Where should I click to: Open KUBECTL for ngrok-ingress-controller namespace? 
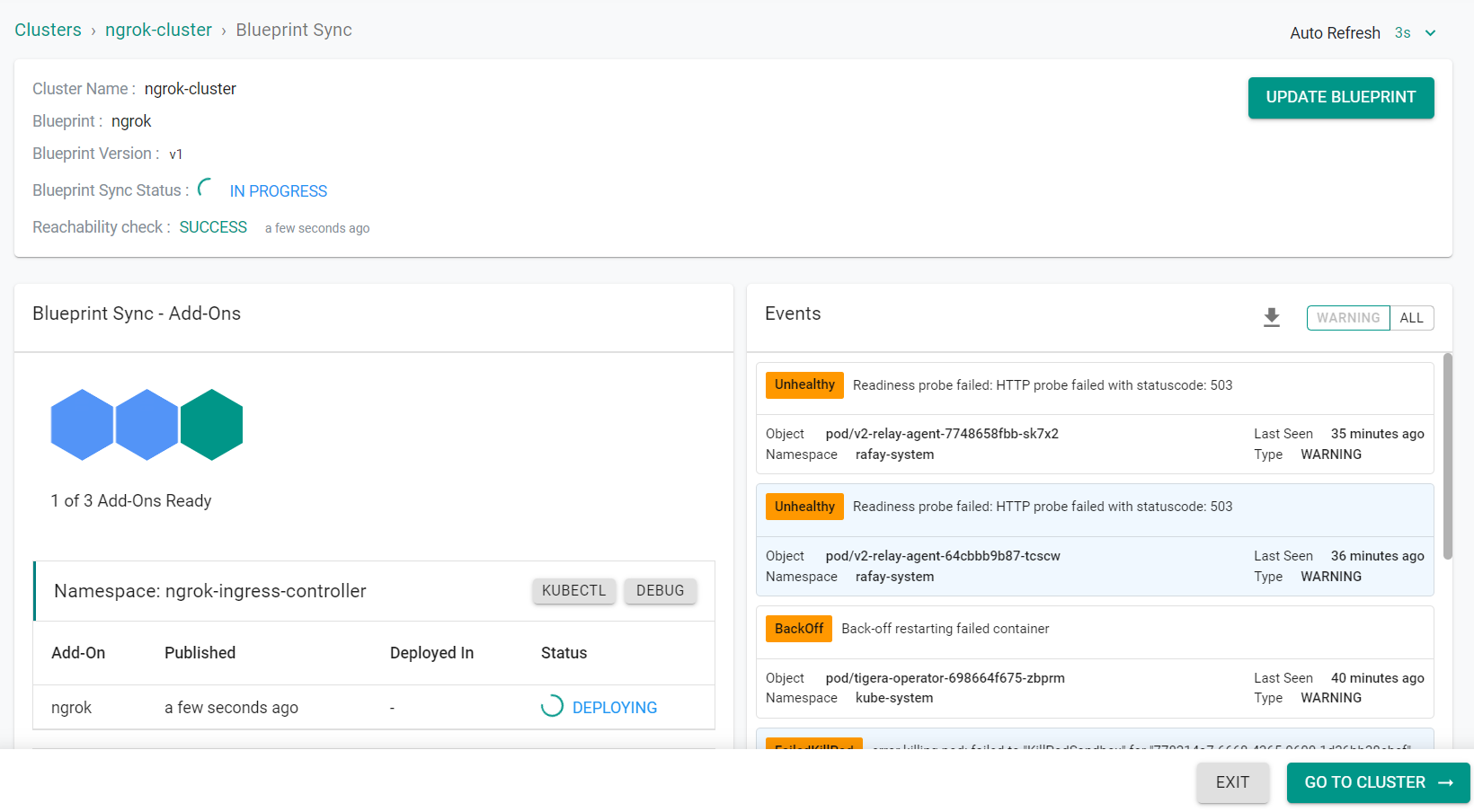573,590
